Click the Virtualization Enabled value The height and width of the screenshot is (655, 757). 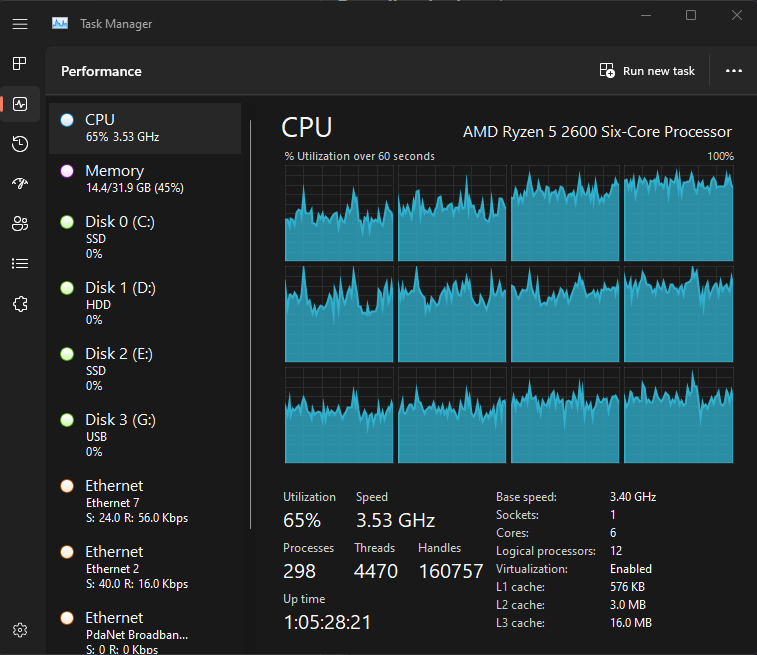tap(631, 569)
